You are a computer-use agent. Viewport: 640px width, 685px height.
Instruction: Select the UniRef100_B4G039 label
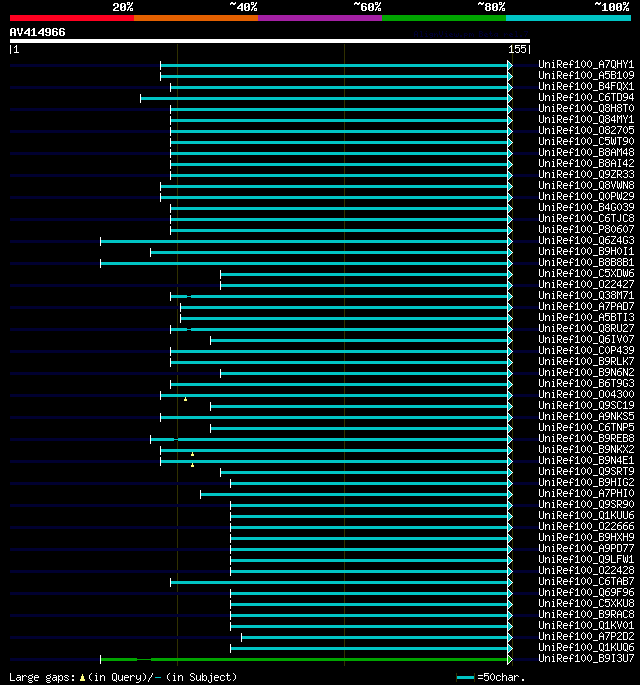(586, 207)
